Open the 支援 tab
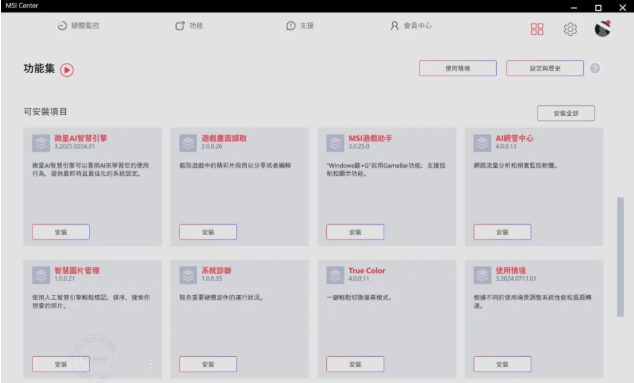 pyautogui.click(x=300, y=25)
